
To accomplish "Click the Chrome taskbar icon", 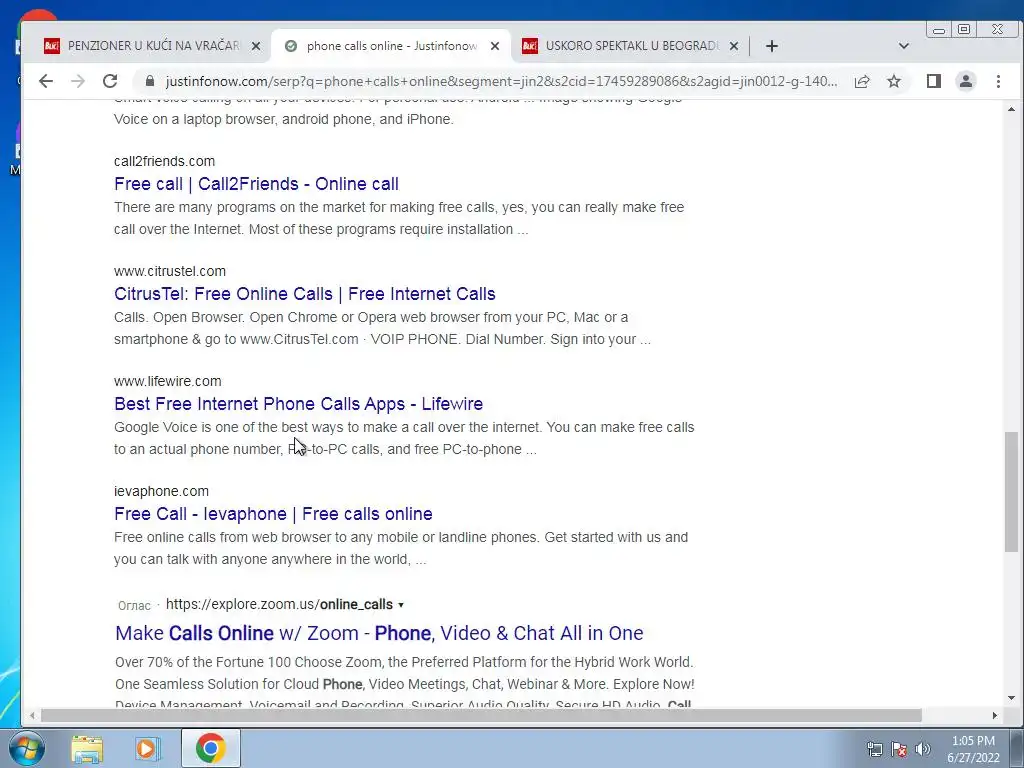I will click(210, 748).
